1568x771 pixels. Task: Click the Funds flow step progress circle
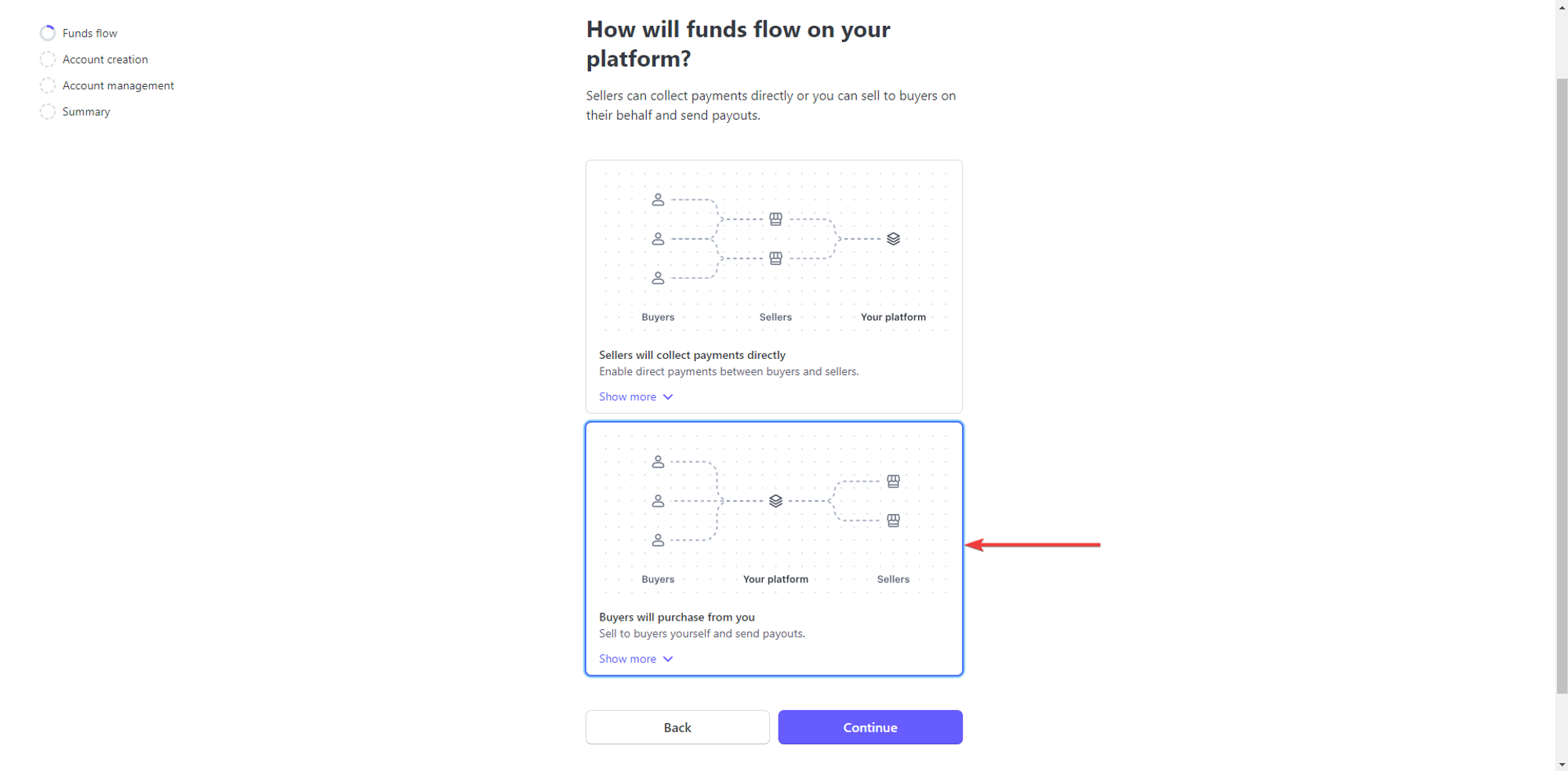coord(48,33)
